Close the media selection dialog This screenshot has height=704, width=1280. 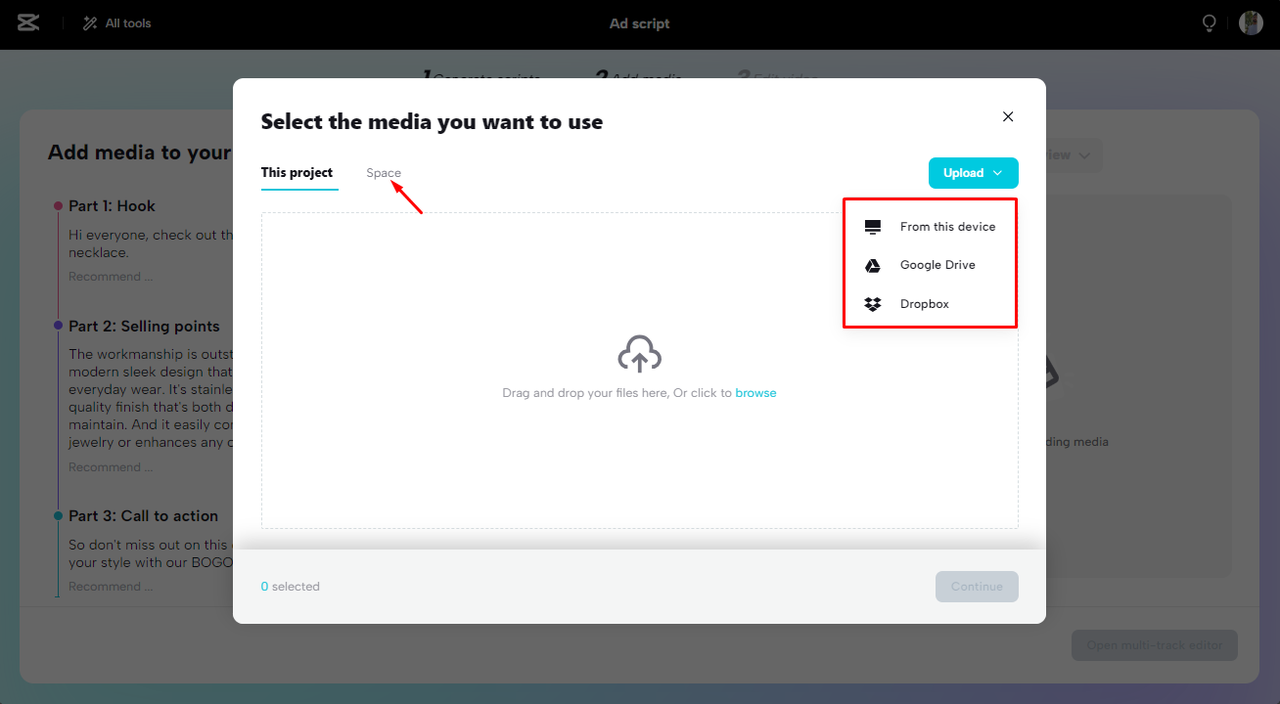(x=1008, y=117)
